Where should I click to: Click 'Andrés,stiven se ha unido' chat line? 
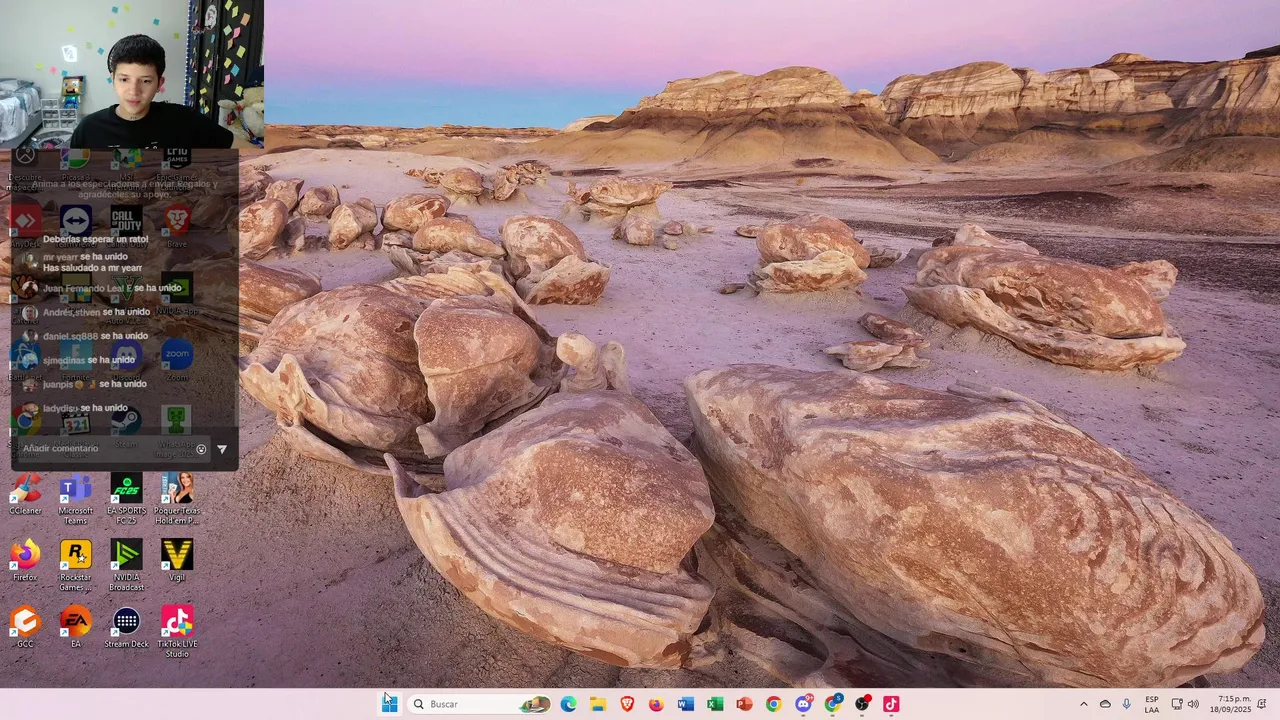click(x=96, y=312)
